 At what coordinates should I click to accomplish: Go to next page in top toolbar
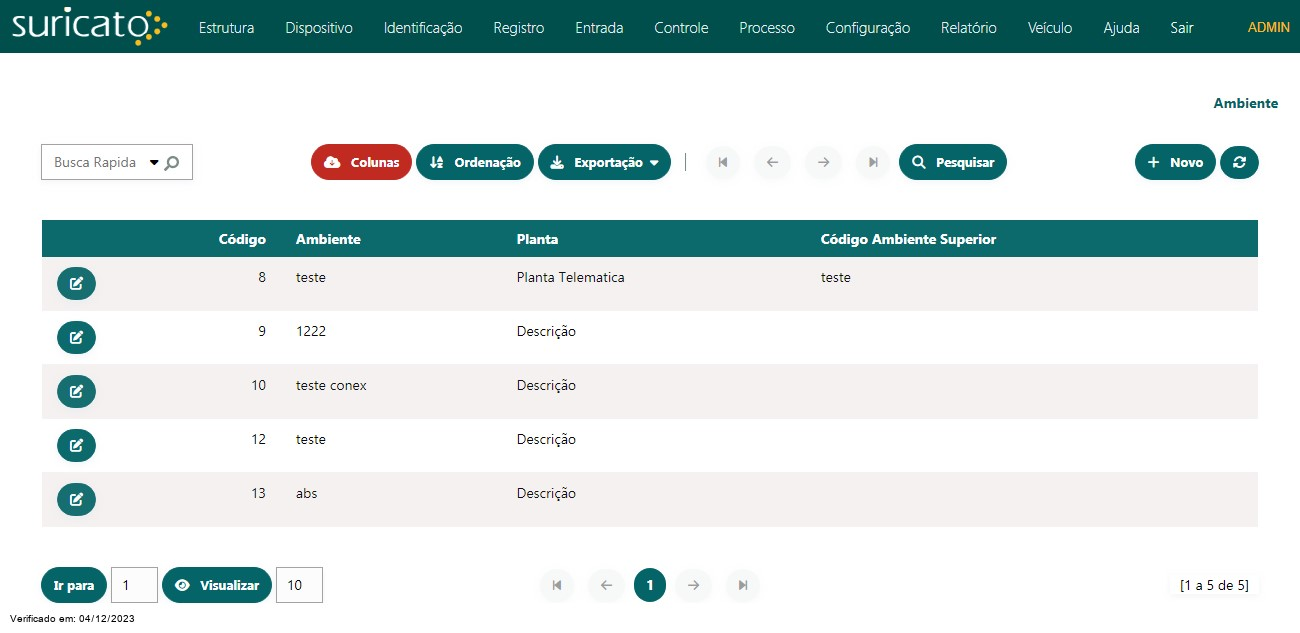coord(823,162)
